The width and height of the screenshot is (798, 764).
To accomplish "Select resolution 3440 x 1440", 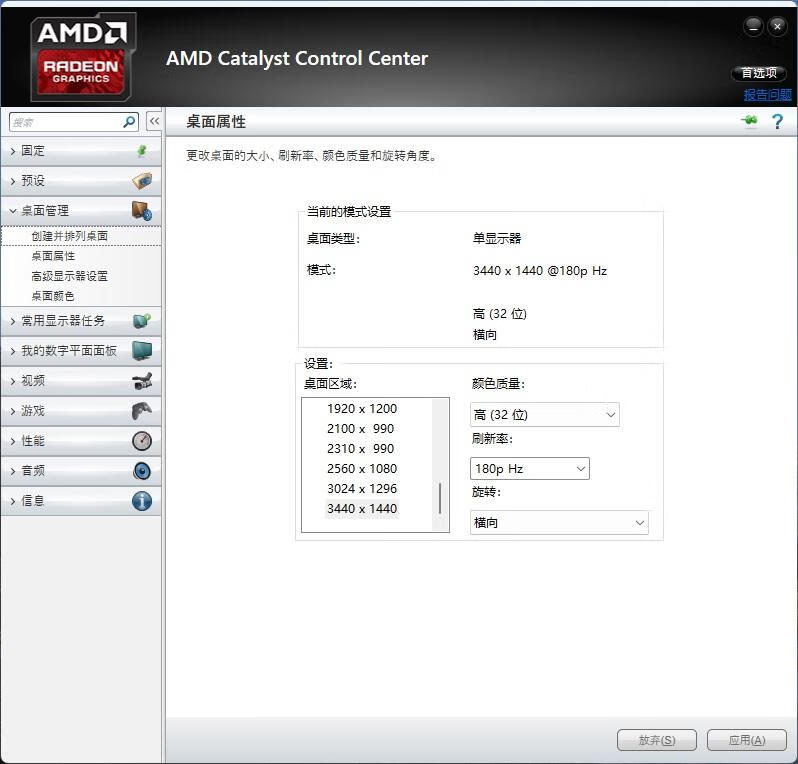I will (x=362, y=508).
